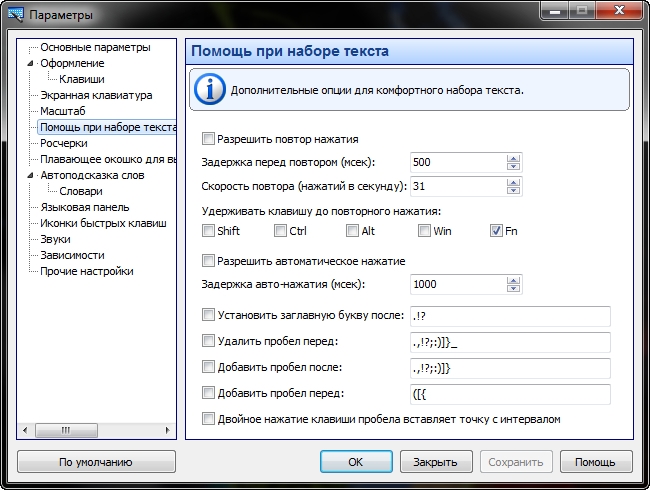Click the Удалить пробел перед text field
650x490 pixels.
coord(509,342)
